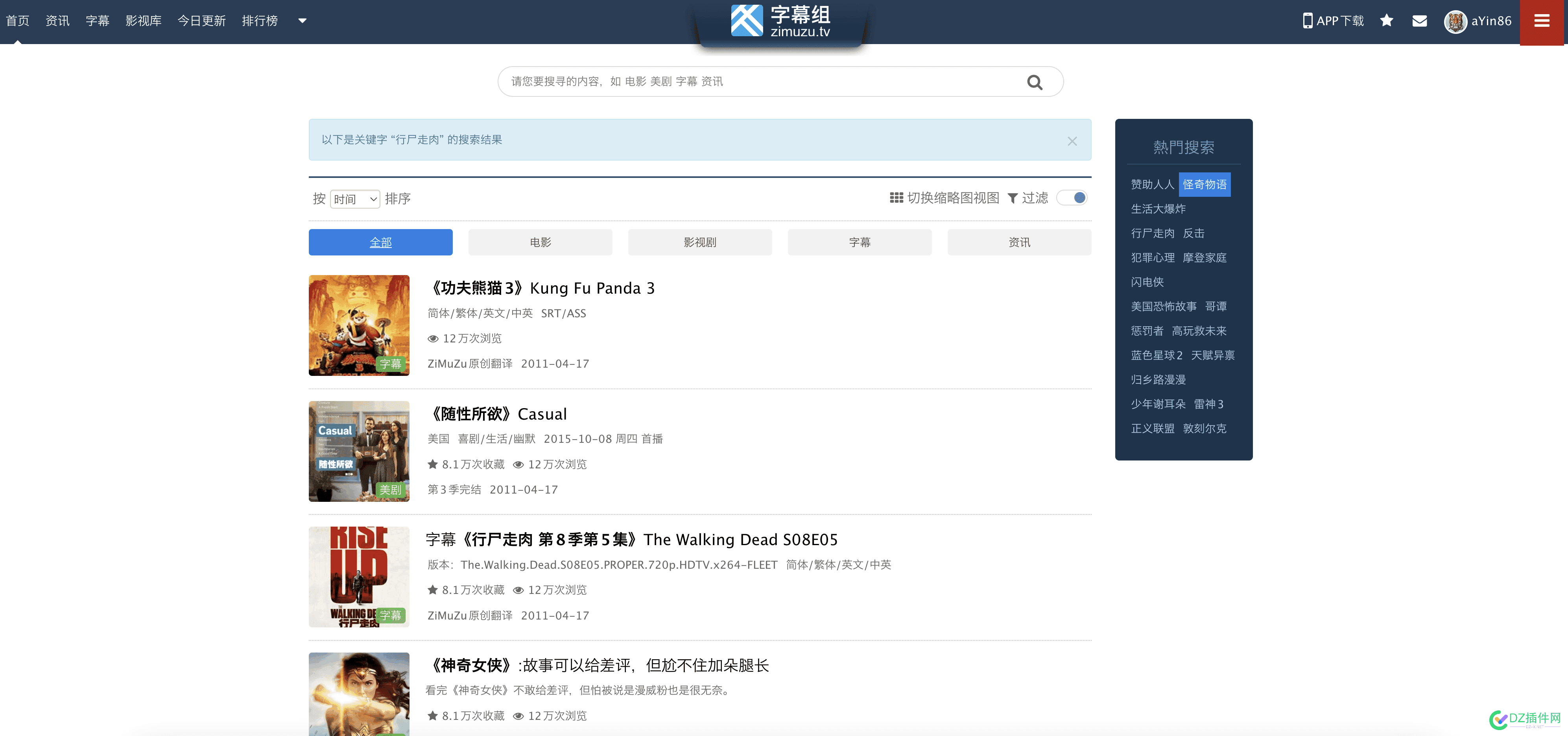
Task: Open 影视库 in top navigation
Action: (144, 21)
